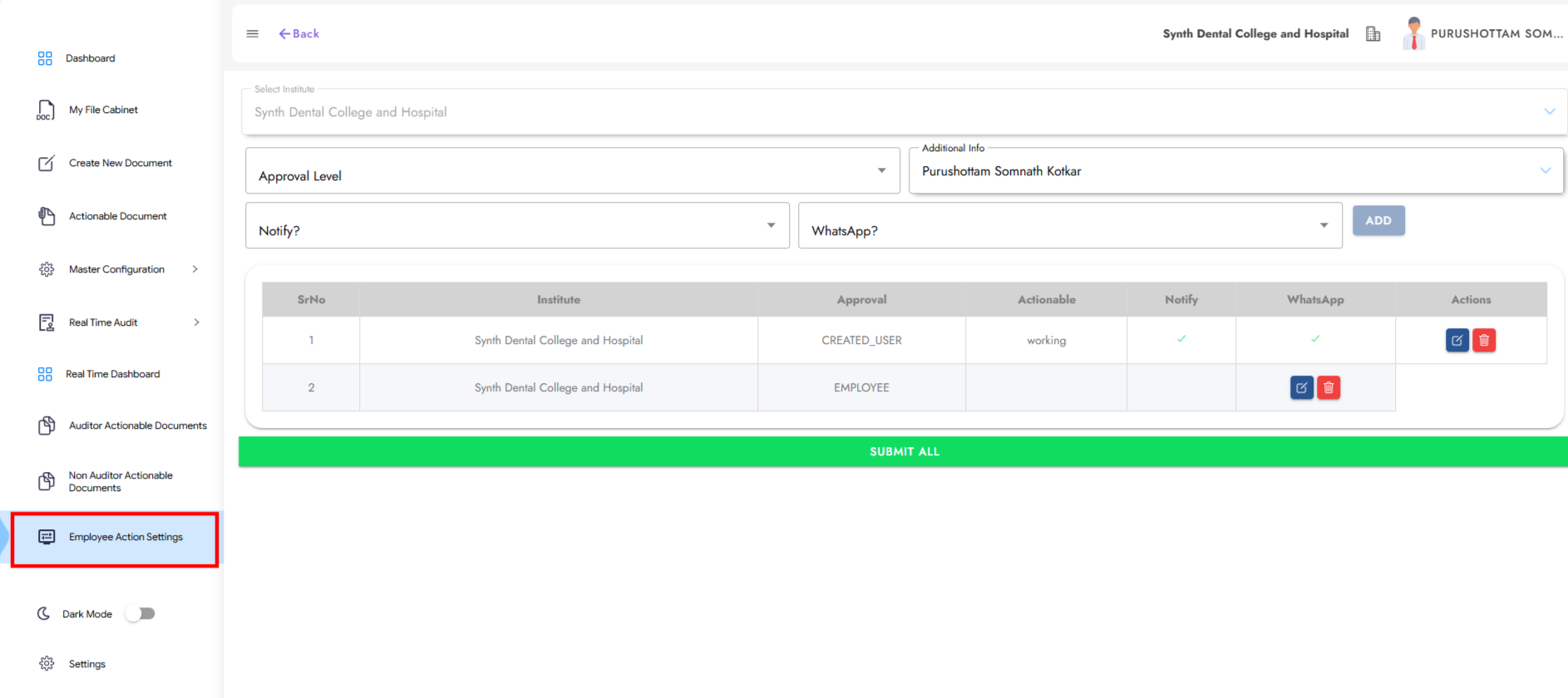
Task: Click the Actions column header
Action: (1471, 300)
